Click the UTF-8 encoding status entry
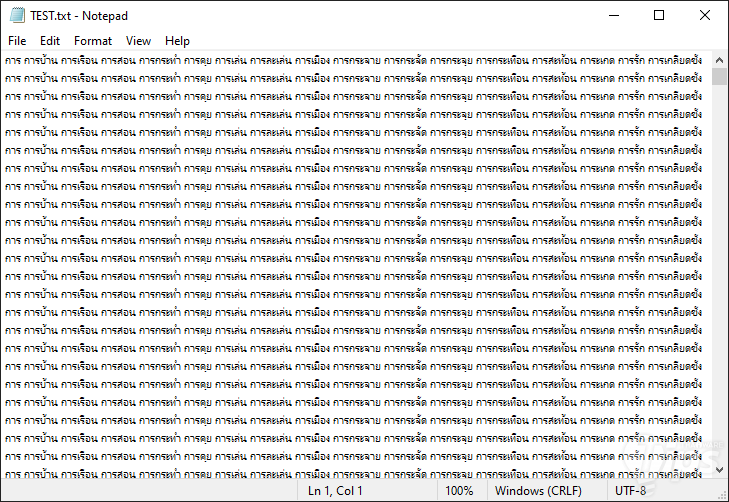This screenshot has height=502, width=729. (x=630, y=491)
